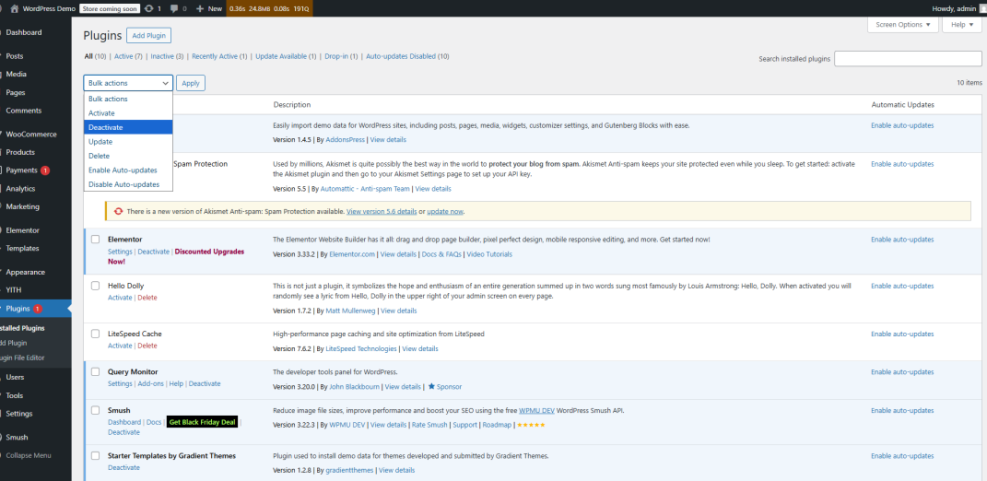Click the red update icon in Akismet notice

click(x=118, y=212)
